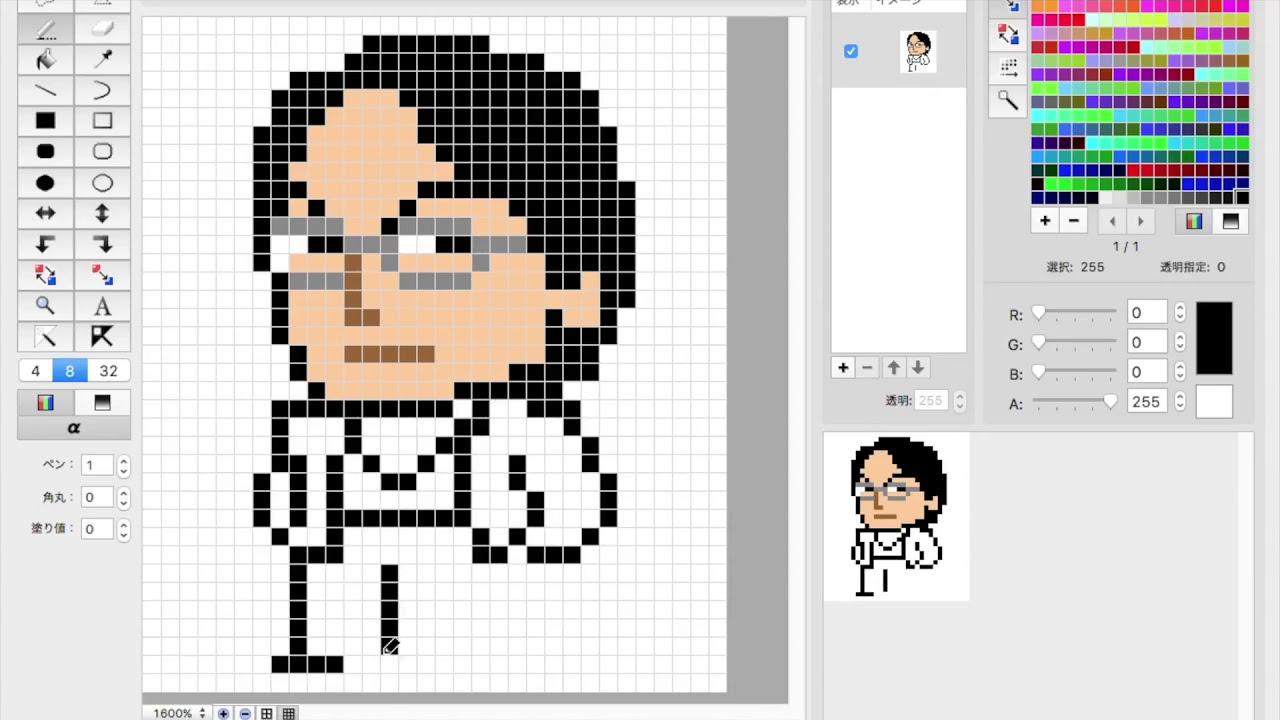The image size is (1280, 720).
Task: Switch palette to RGB color view
Action: click(1194, 221)
